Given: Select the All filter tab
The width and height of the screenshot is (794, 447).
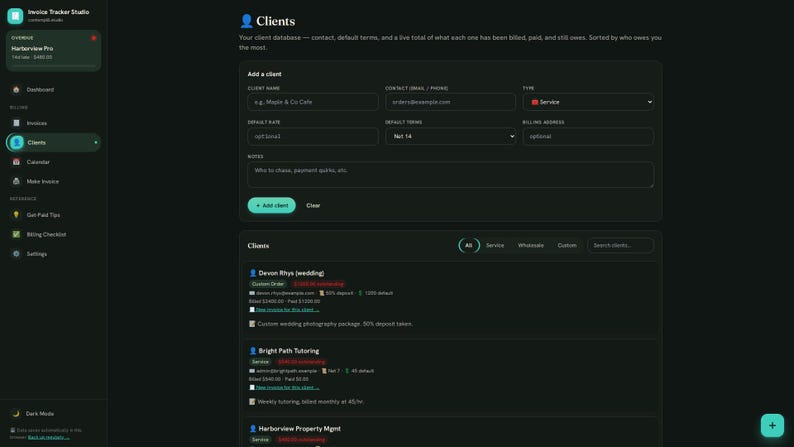Looking at the screenshot, I should [x=469, y=246].
